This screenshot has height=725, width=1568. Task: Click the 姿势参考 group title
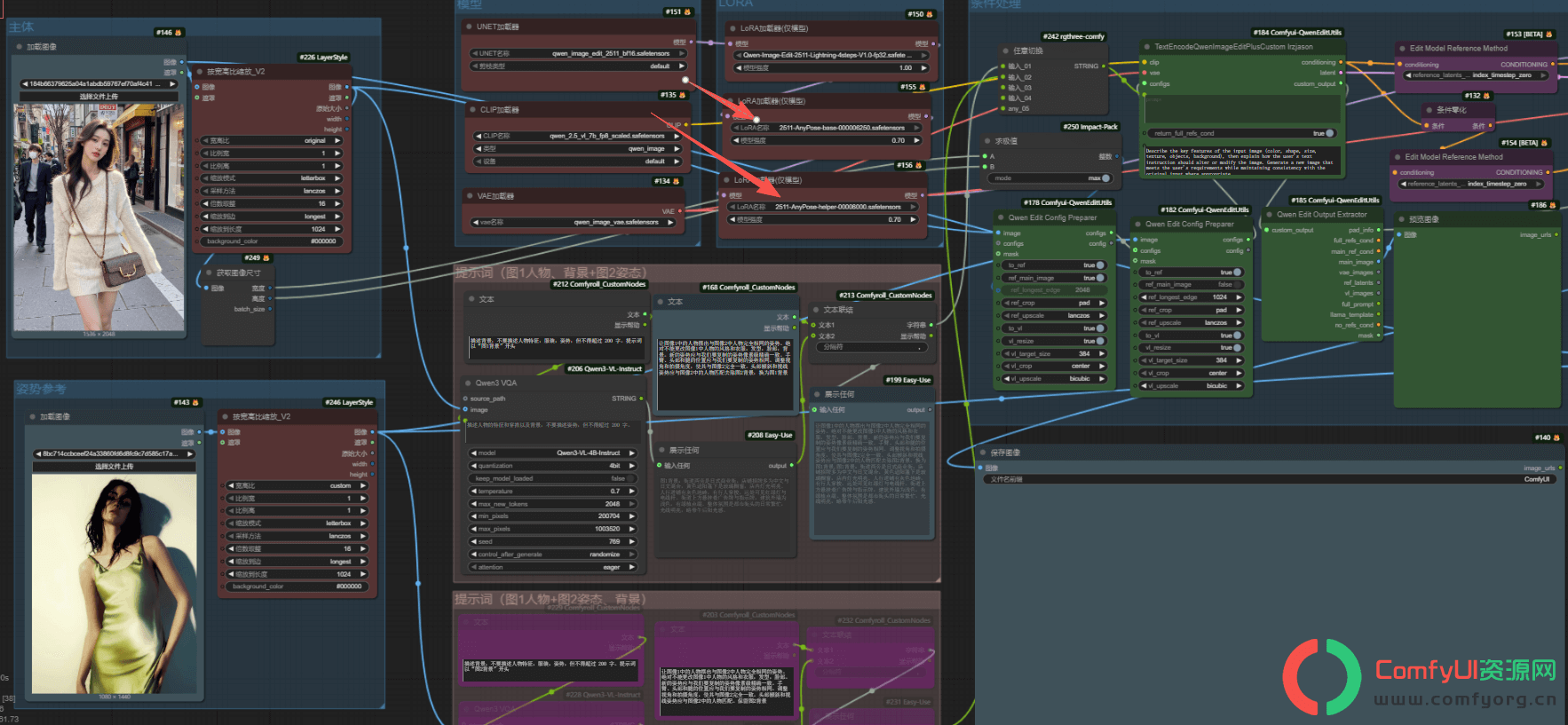pos(41,389)
